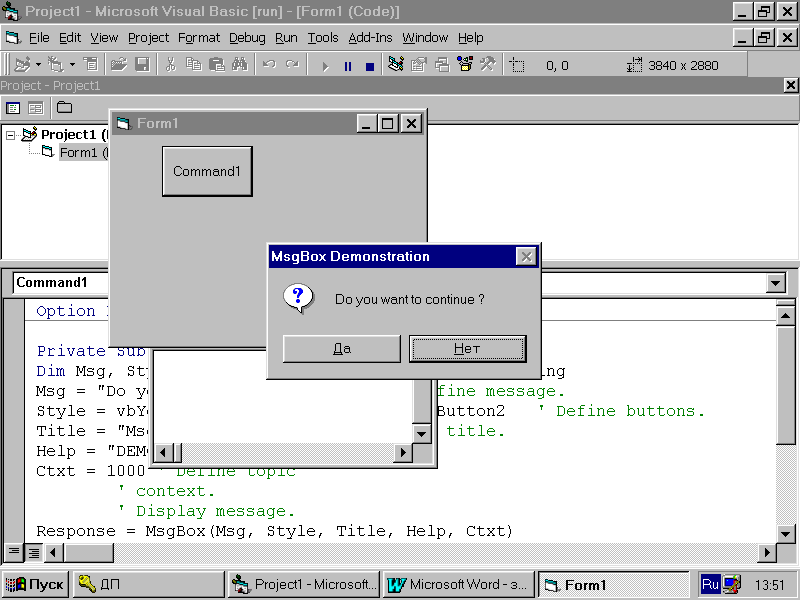The image size is (800, 600).
Task: Open the Debug menu
Action: (x=247, y=38)
